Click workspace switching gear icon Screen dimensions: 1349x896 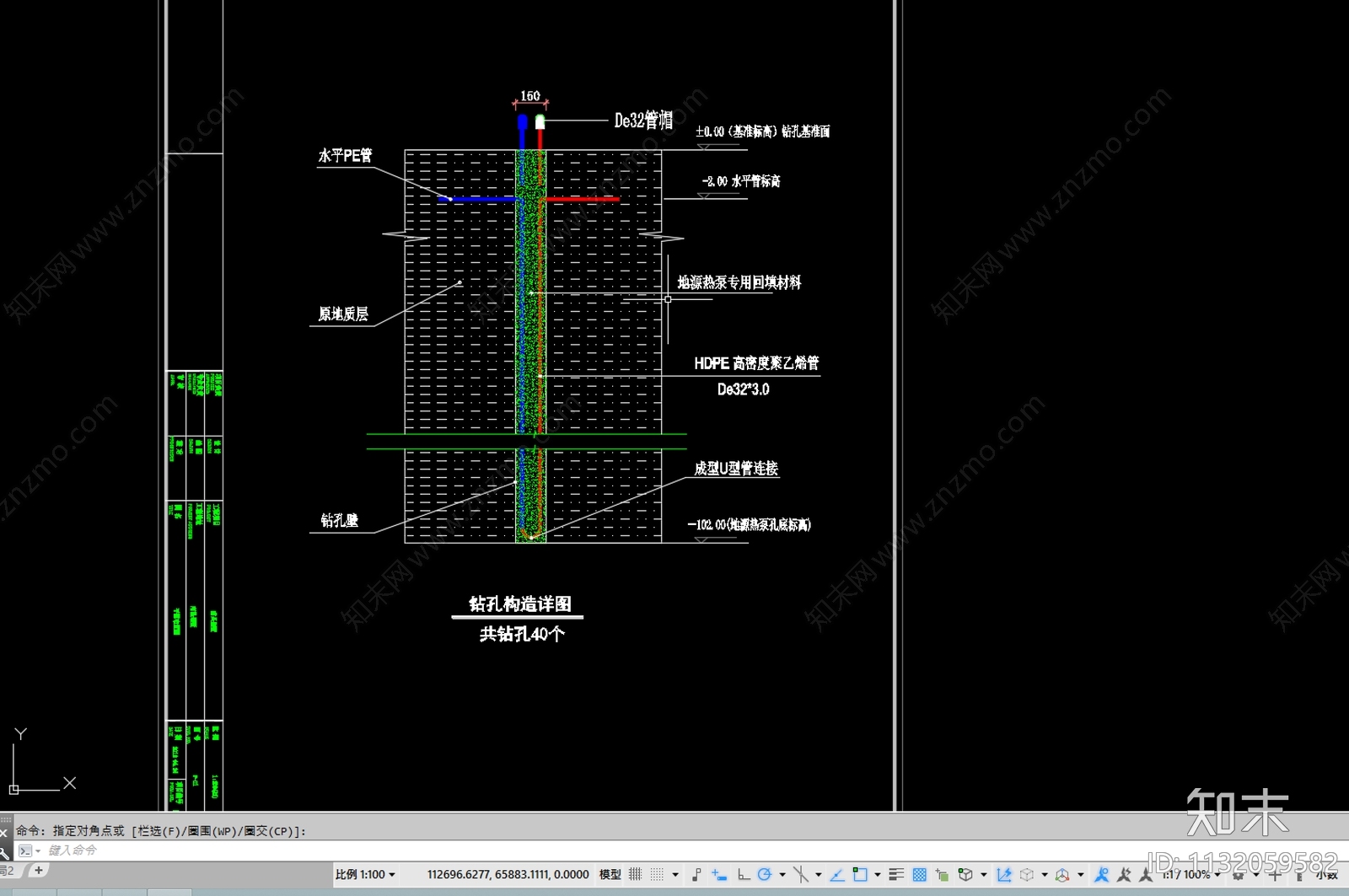[x=1238, y=875]
